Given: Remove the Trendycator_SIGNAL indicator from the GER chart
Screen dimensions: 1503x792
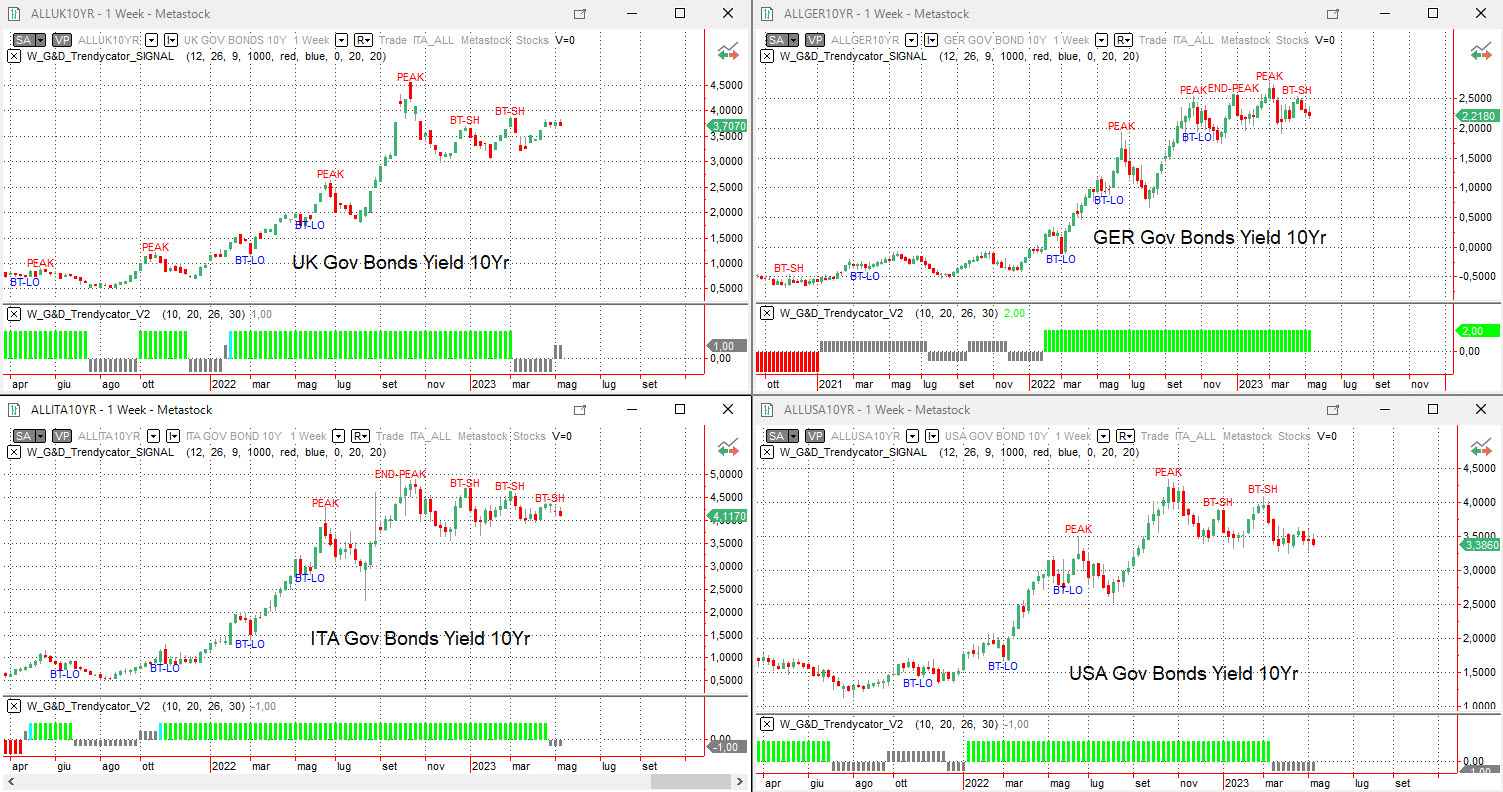Looking at the screenshot, I should [766, 56].
